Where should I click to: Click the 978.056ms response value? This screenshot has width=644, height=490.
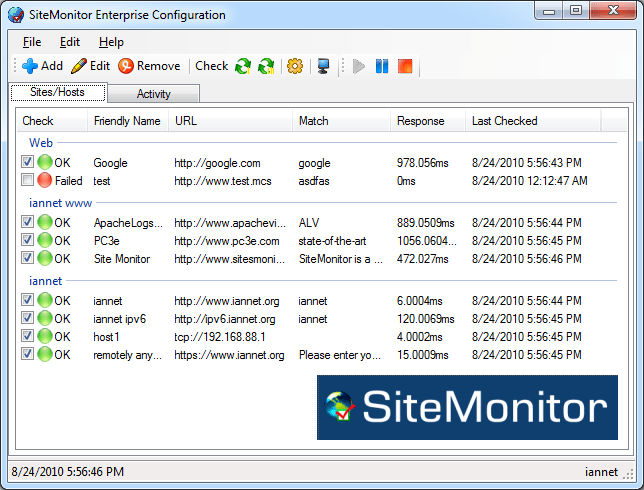(423, 163)
